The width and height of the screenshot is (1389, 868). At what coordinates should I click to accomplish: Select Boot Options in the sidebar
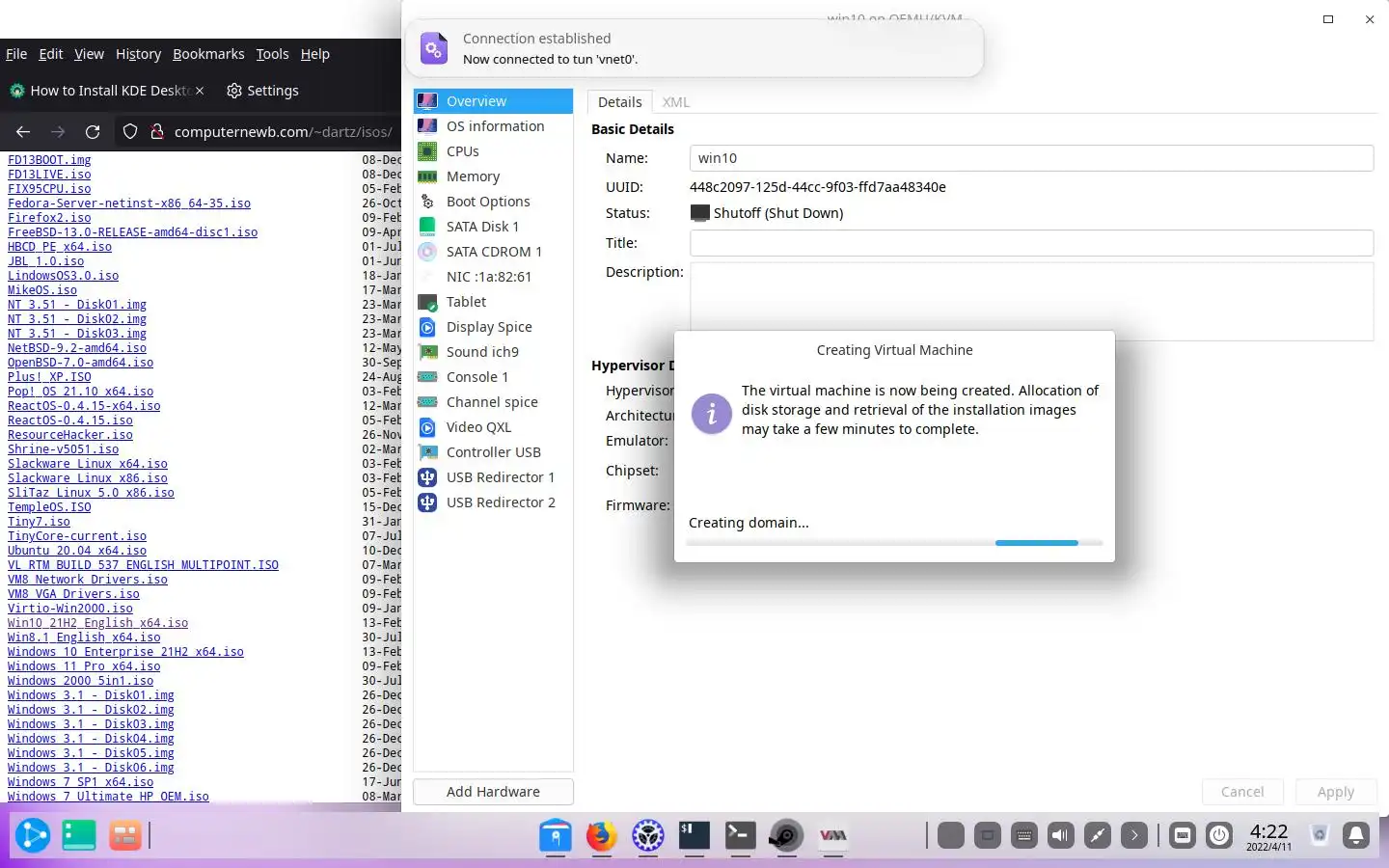point(493,202)
